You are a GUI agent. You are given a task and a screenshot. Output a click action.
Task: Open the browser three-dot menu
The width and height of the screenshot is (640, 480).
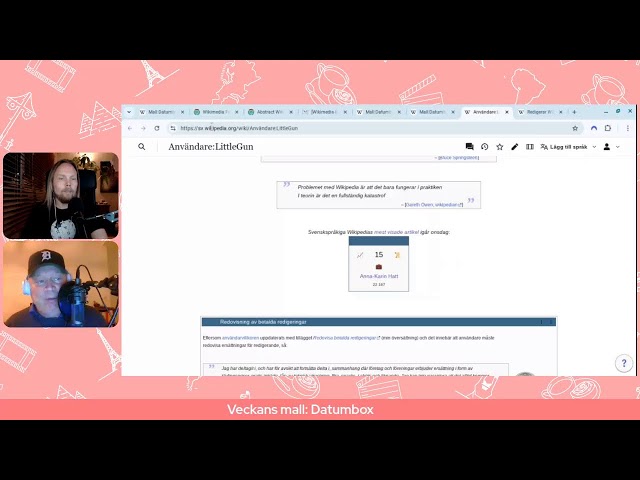click(628, 128)
